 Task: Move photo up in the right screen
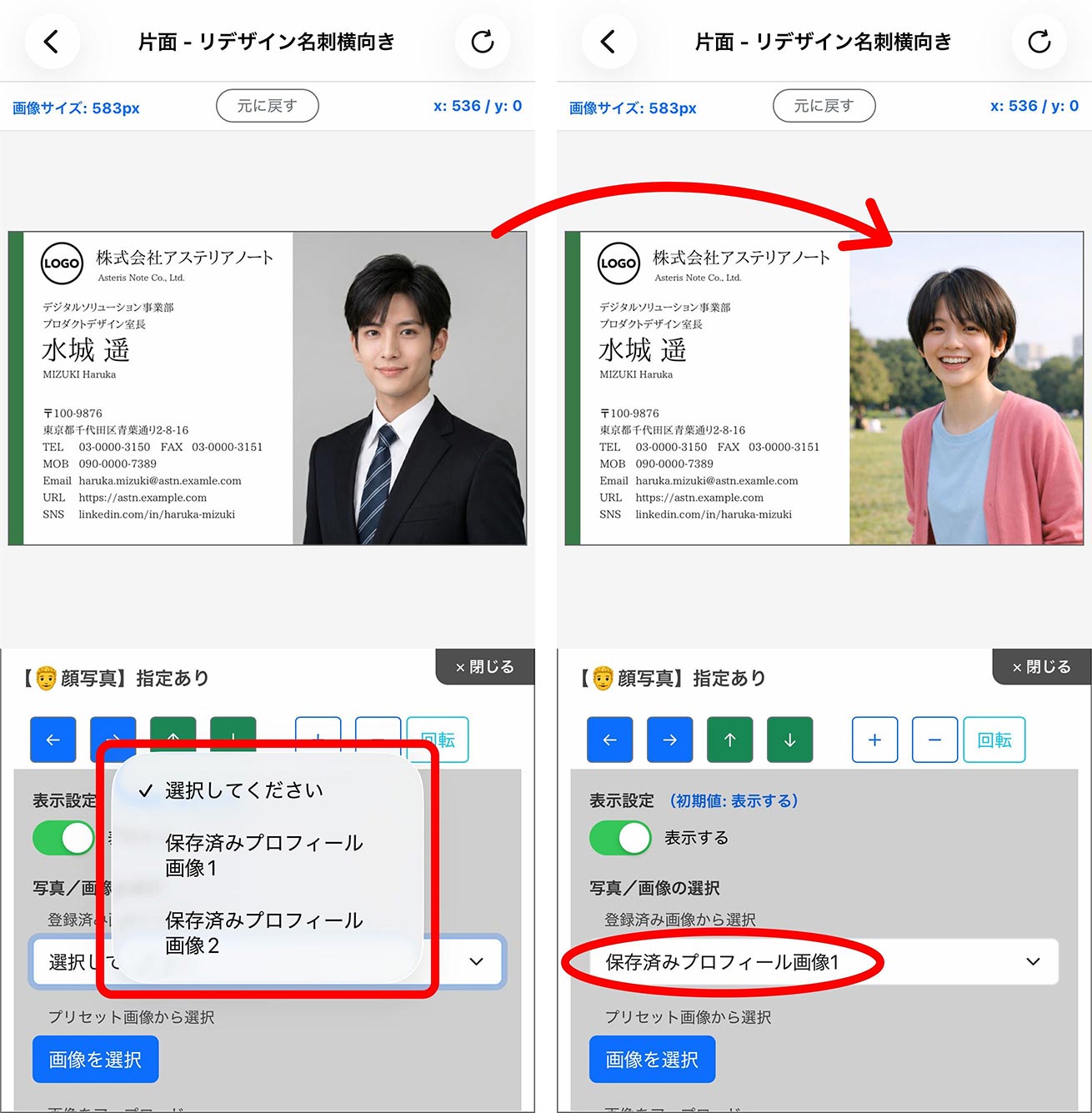(x=730, y=739)
